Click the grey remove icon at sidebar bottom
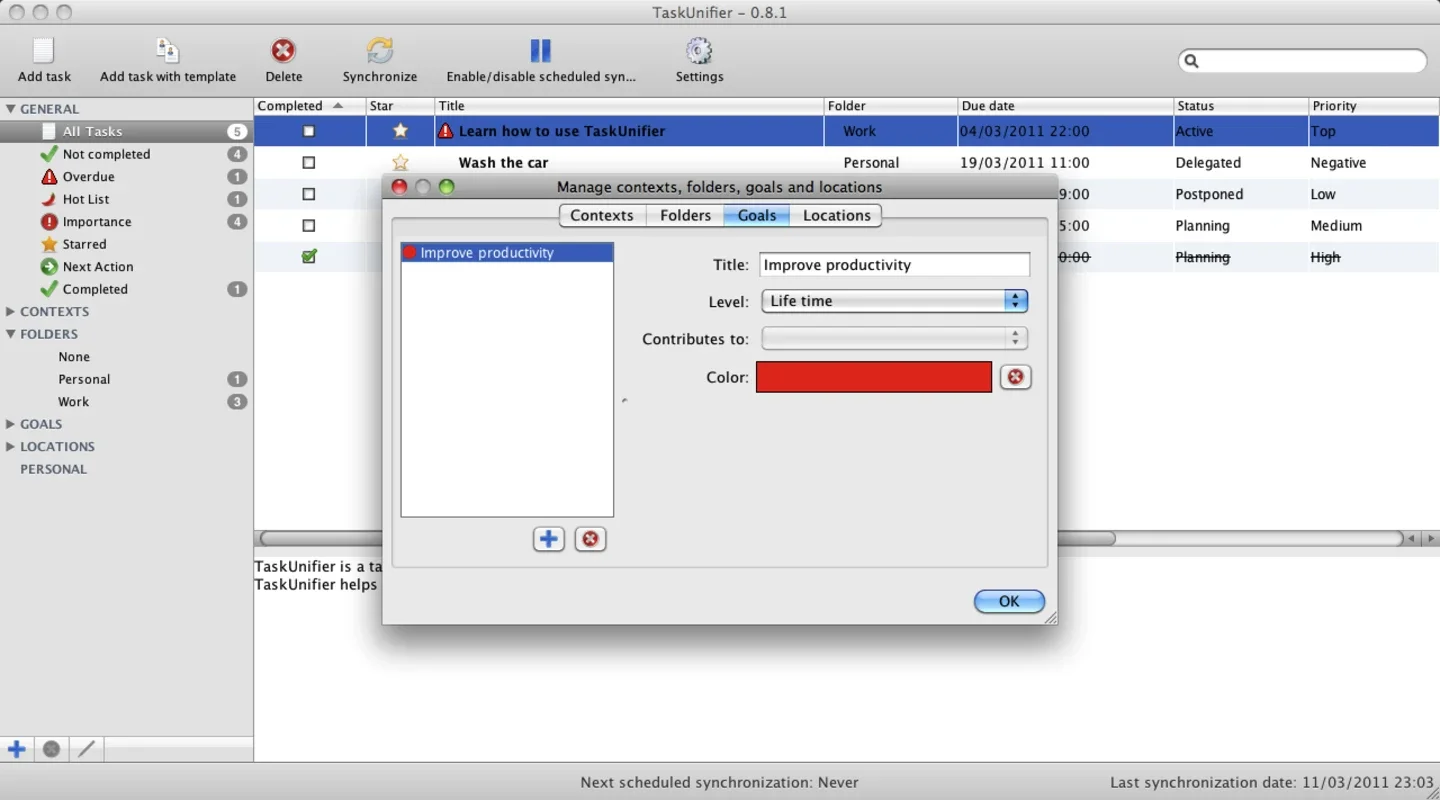The width and height of the screenshot is (1440, 800). (x=51, y=749)
